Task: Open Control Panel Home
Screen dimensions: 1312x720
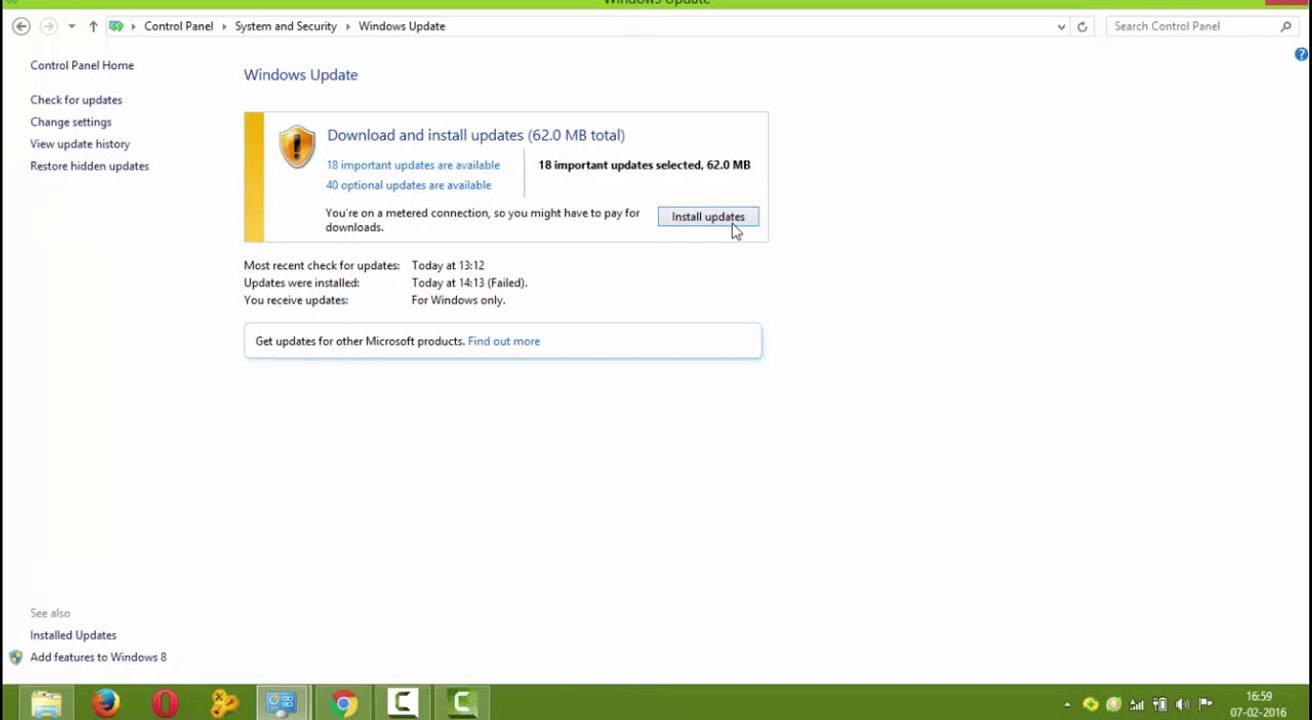Action: (x=82, y=65)
